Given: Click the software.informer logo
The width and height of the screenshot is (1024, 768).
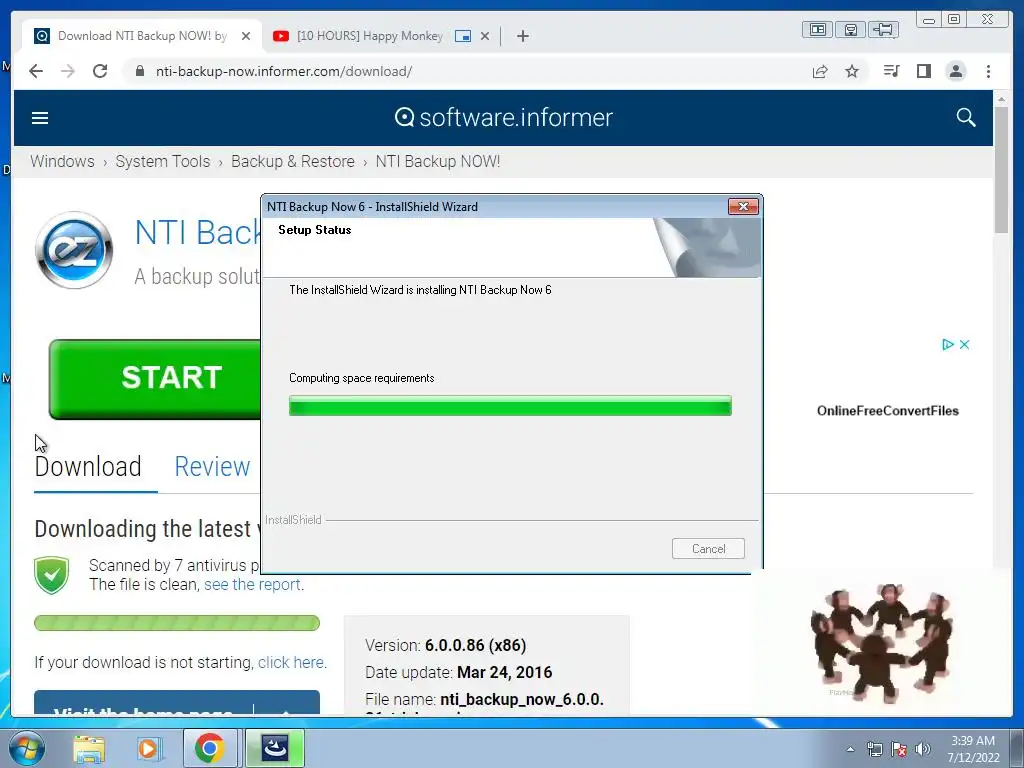Looking at the screenshot, I should click(504, 118).
